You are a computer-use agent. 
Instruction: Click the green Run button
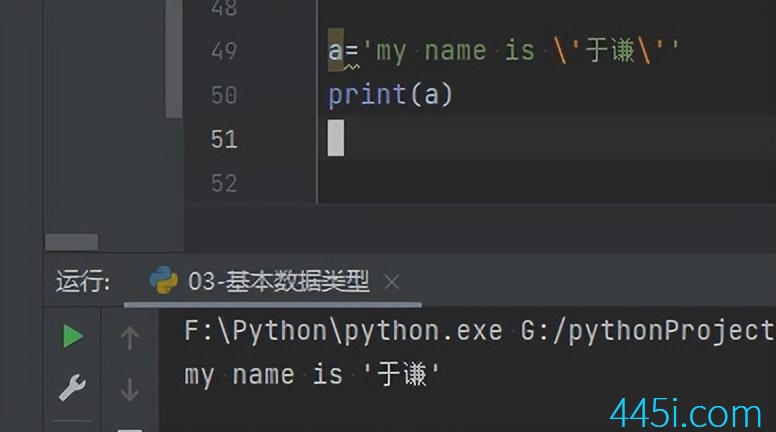(x=73, y=336)
